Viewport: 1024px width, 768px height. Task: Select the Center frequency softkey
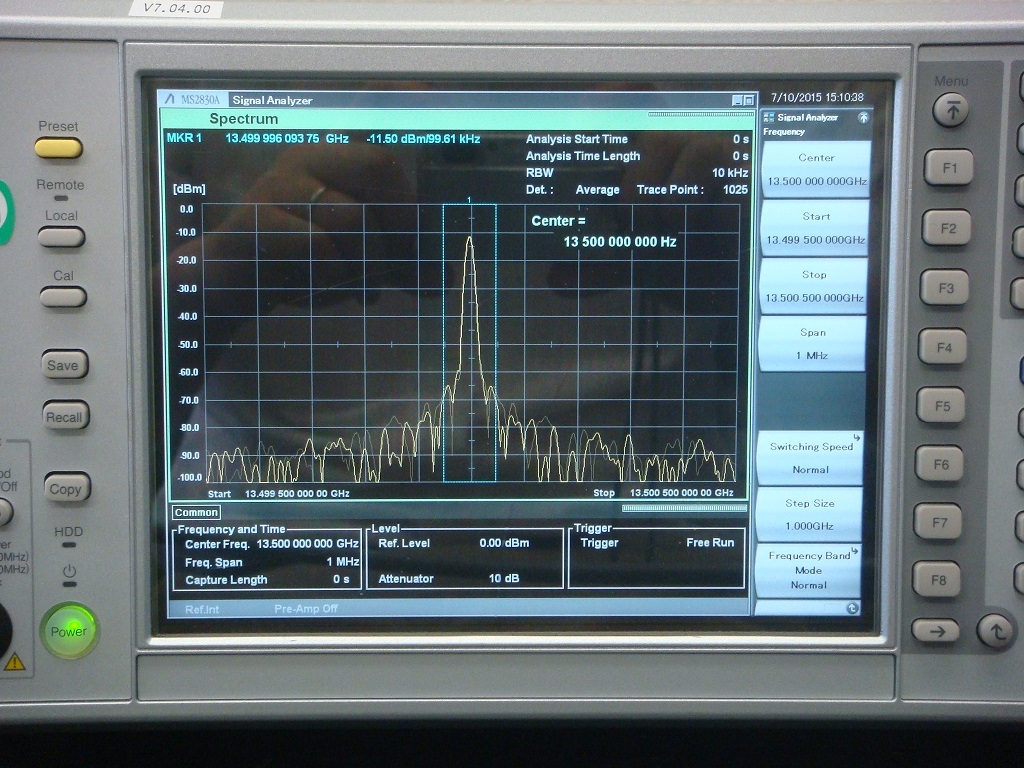[x=816, y=169]
